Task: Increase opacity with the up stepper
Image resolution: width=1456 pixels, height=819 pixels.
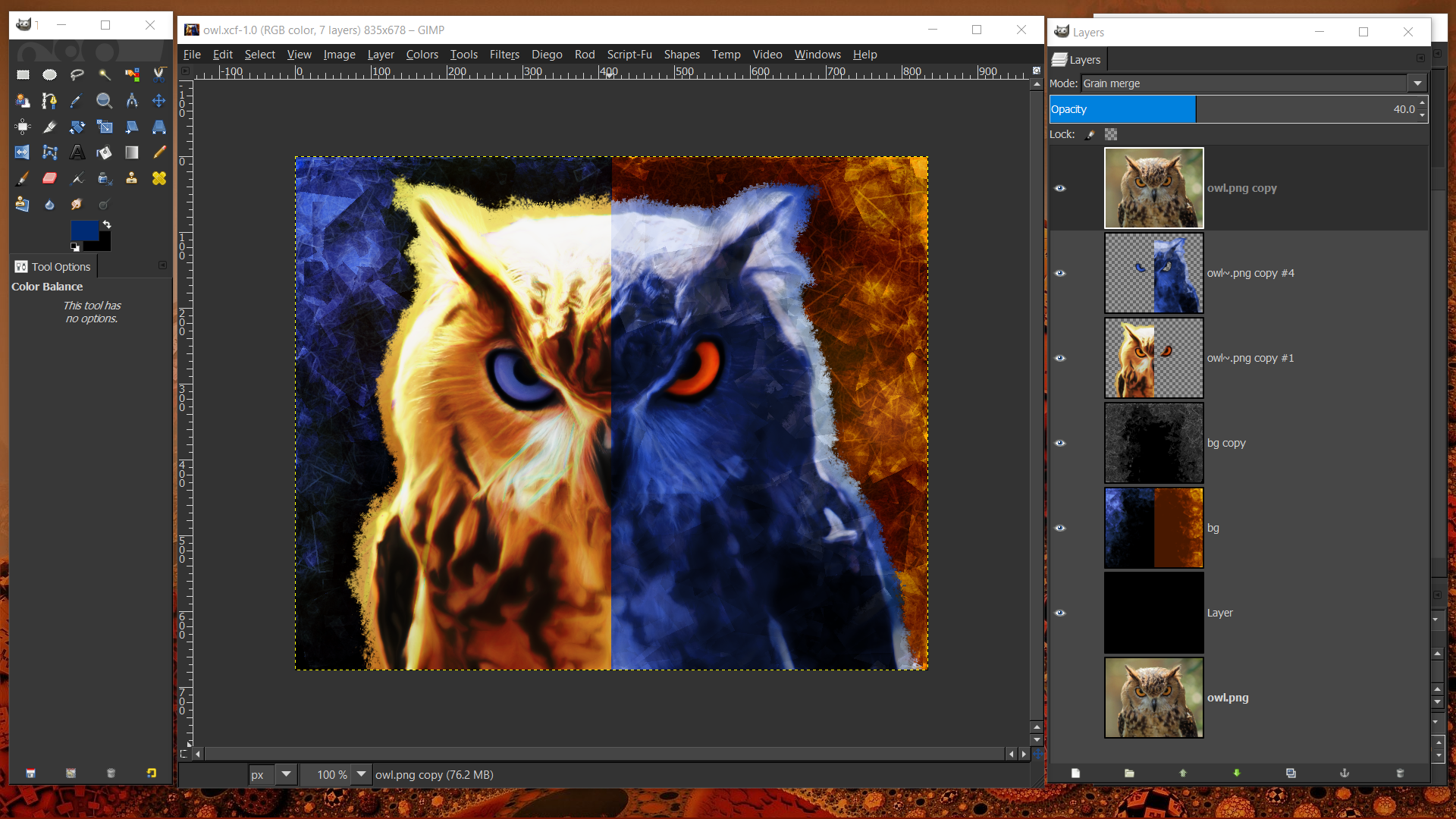Action: coord(1423,102)
